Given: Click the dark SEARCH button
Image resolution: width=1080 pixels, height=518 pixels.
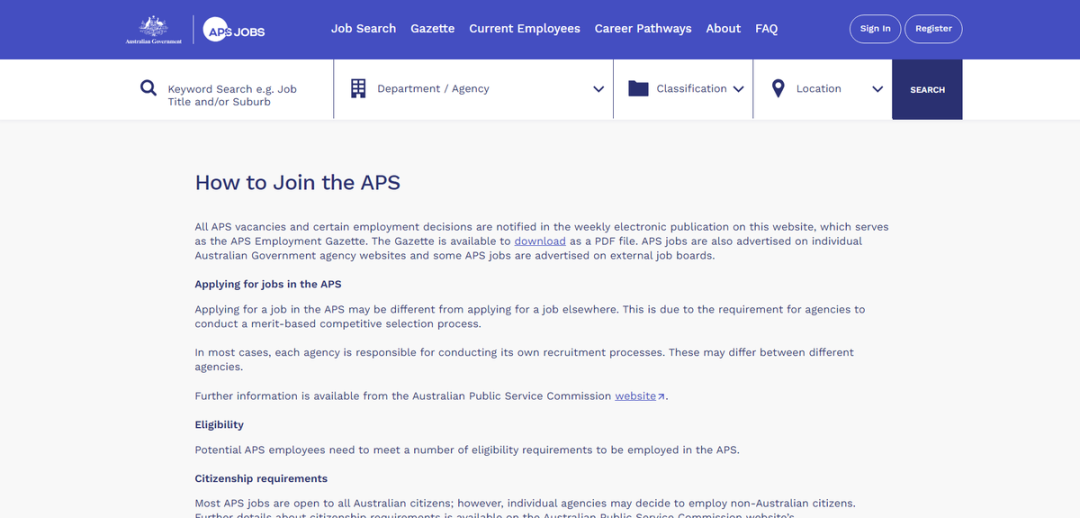Looking at the screenshot, I should click(927, 90).
